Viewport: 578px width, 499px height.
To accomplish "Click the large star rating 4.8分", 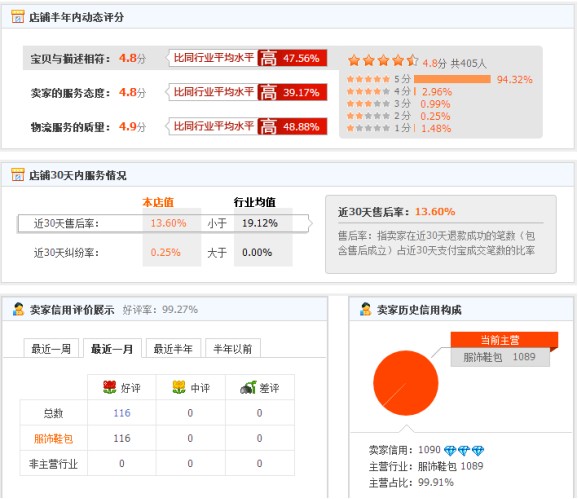I will tap(383, 60).
